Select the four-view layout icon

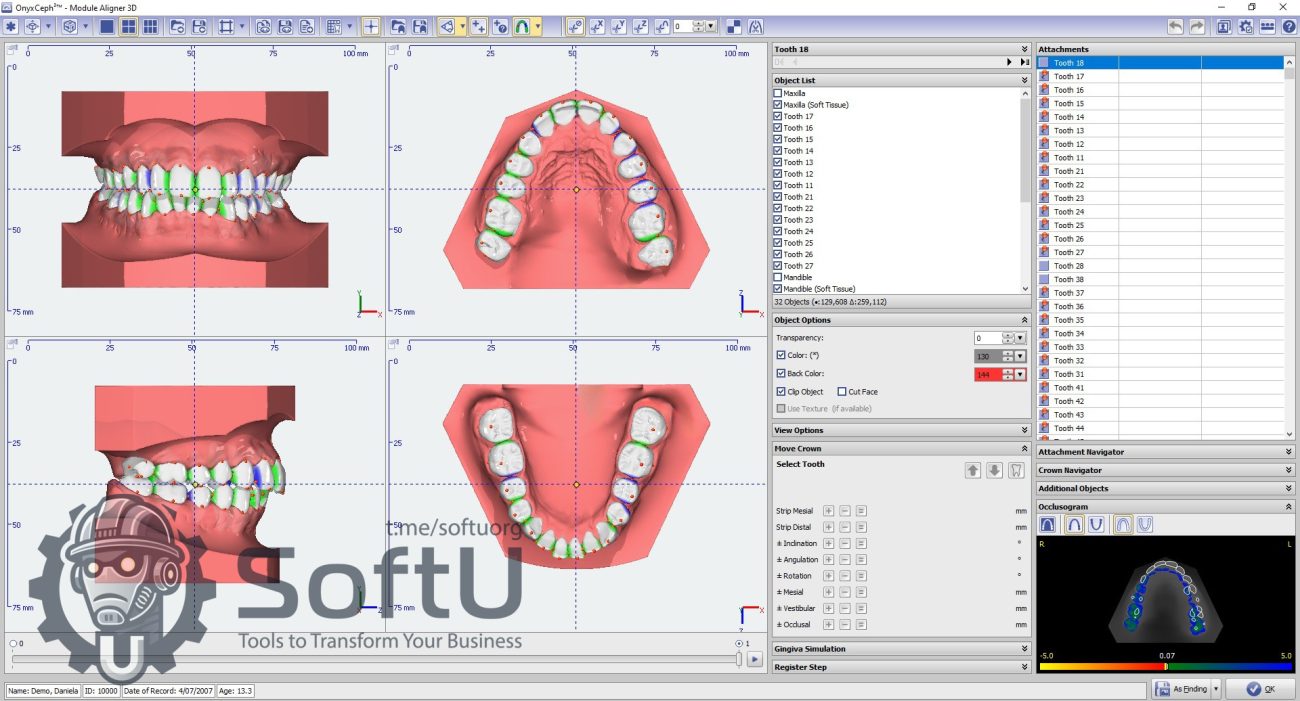coord(128,27)
